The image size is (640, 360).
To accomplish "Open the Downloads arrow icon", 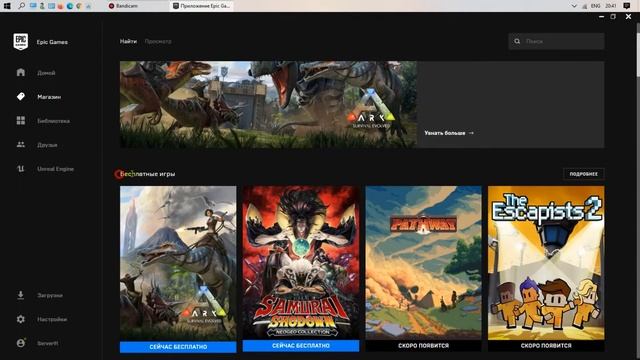I will point(21,295).
